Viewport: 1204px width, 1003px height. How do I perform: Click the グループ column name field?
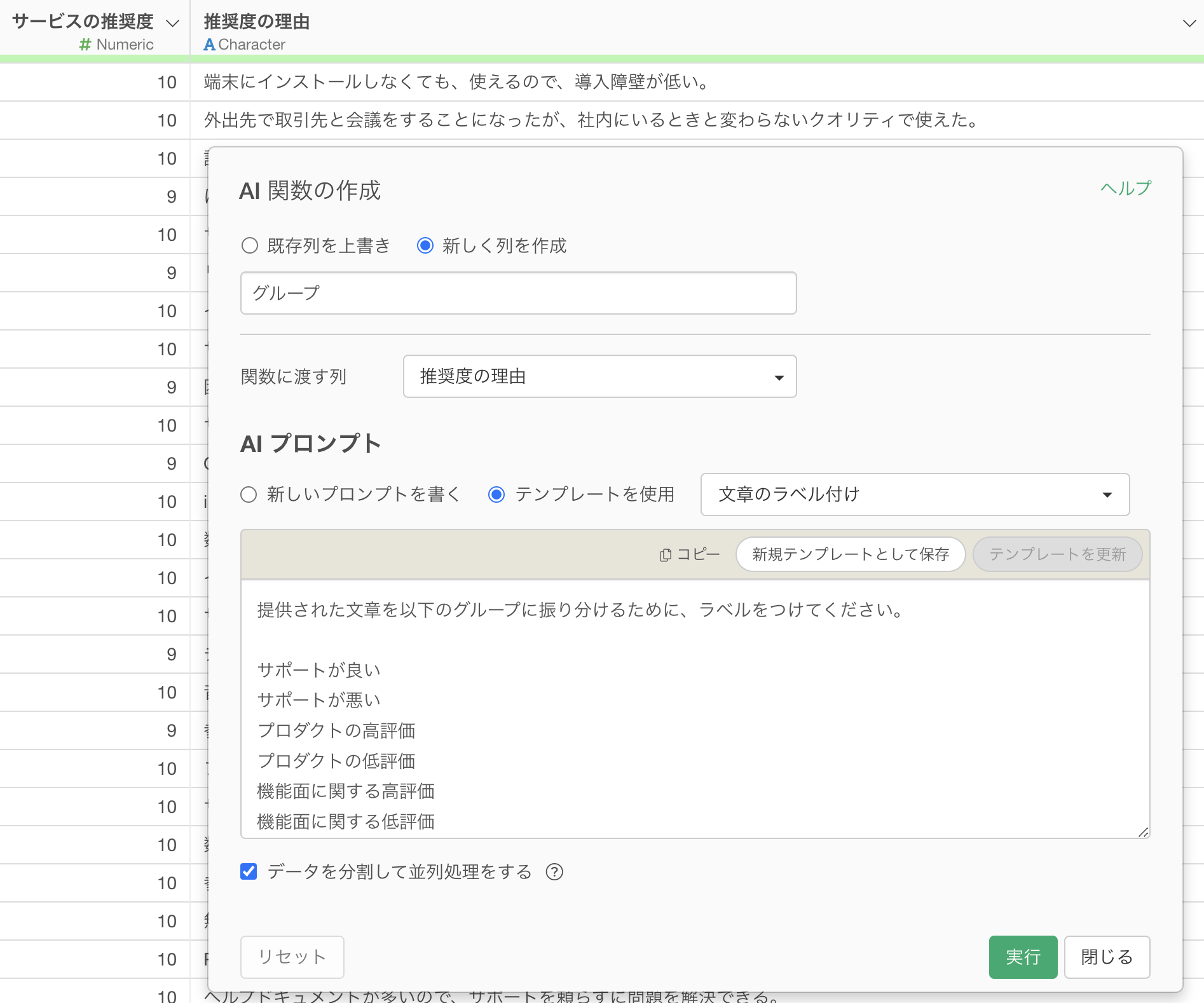click(x=518, y=293)
